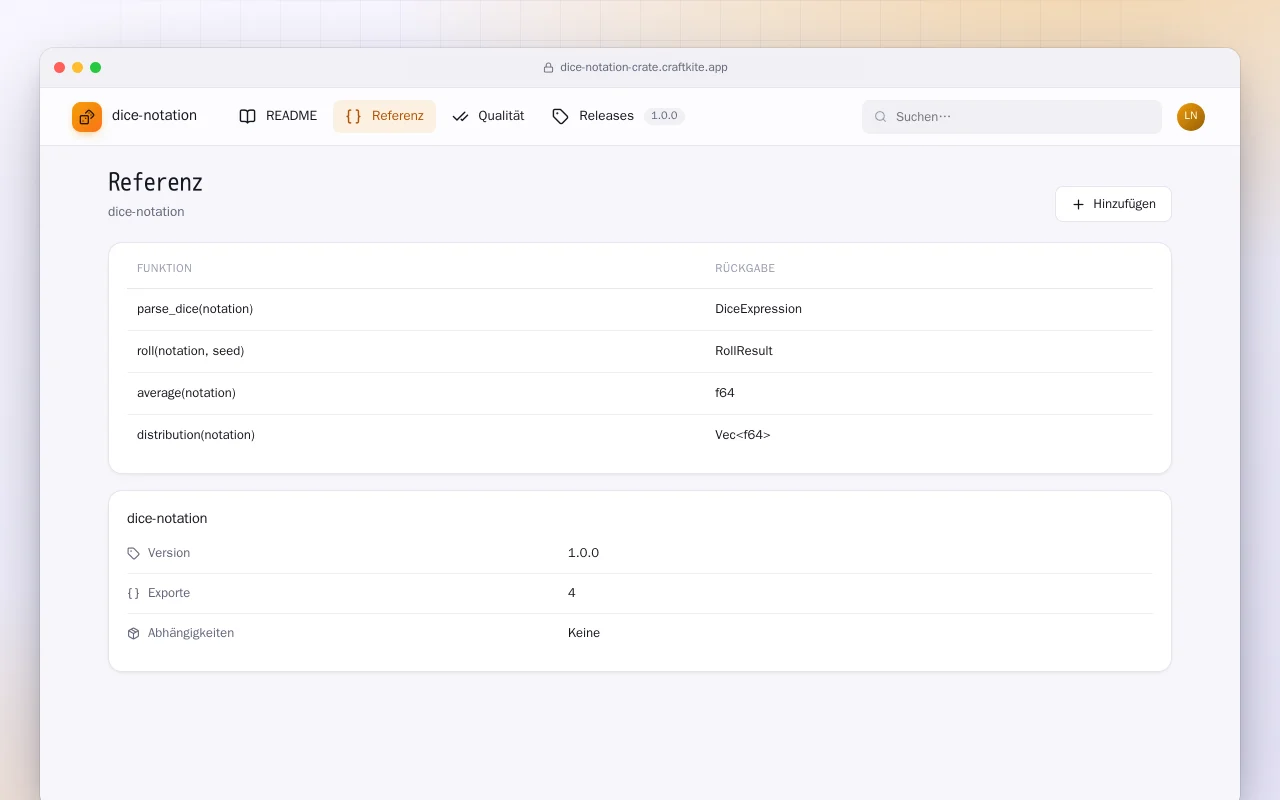Click the Abhängigkeiten package icon

click(x=134, y=633)
